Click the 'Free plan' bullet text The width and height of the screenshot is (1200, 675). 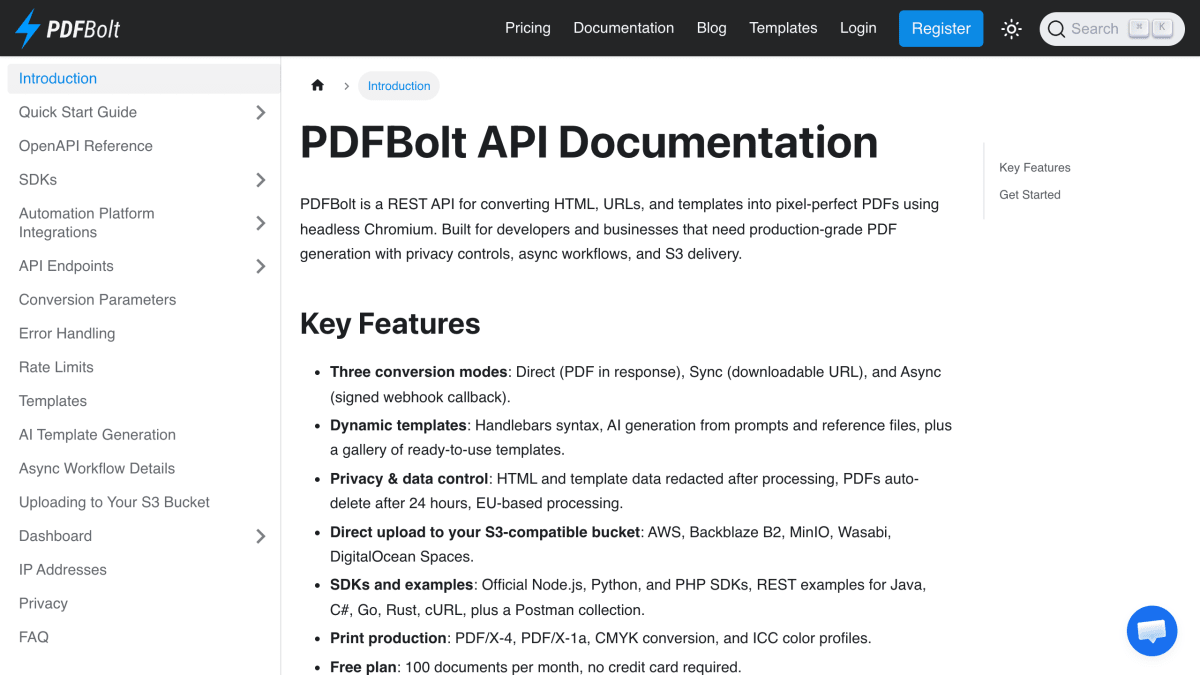click(363, 667)
